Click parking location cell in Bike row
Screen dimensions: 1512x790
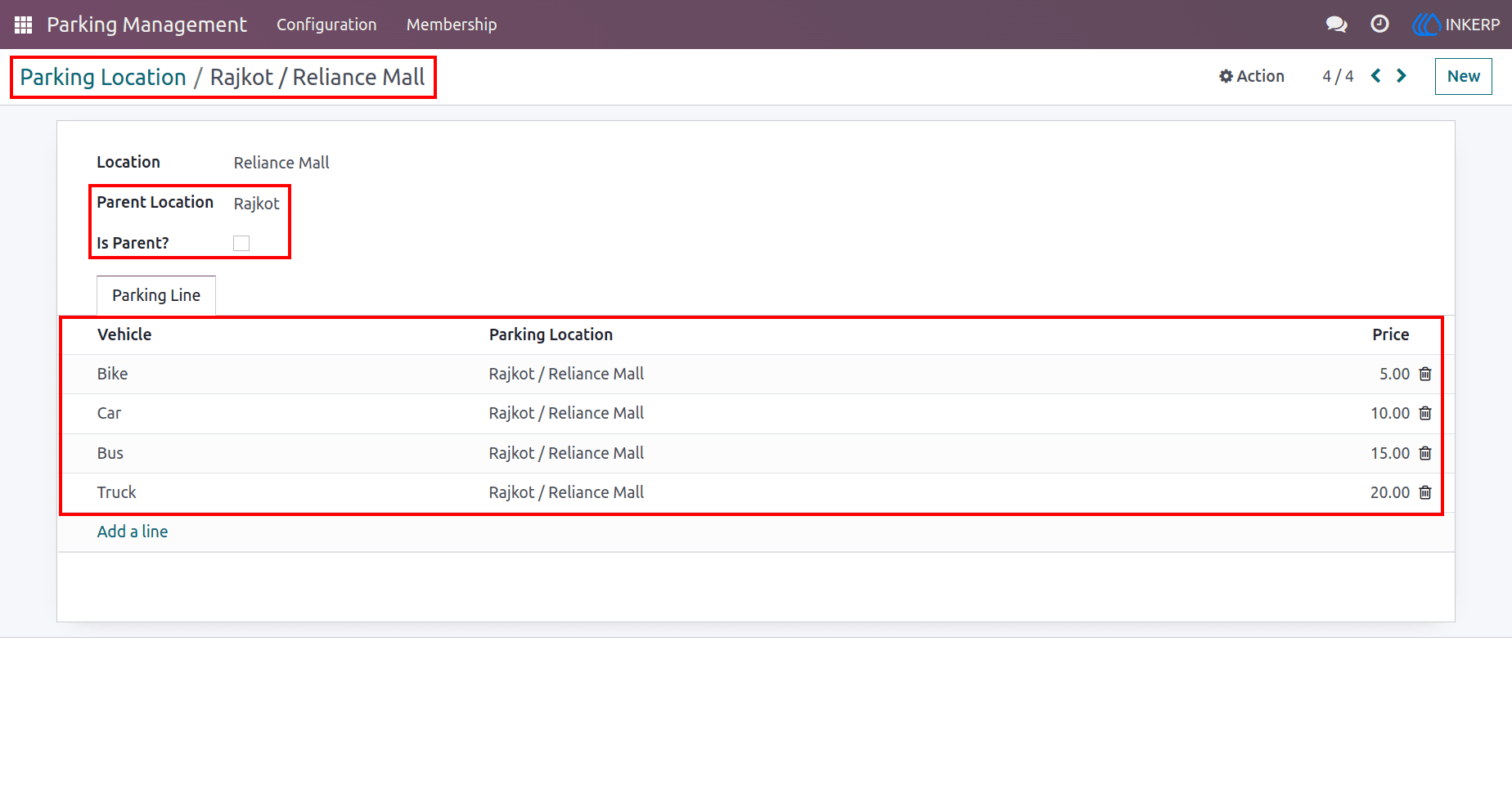tap(566, 374)
